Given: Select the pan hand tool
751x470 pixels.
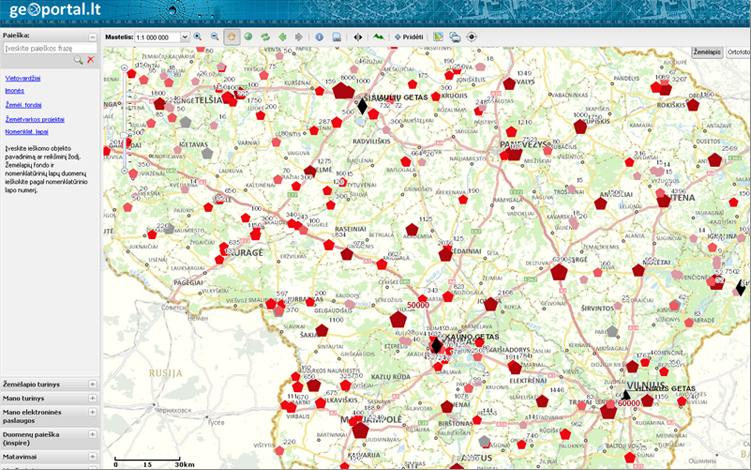Looking at the screenshot, I should coord(231,37).
